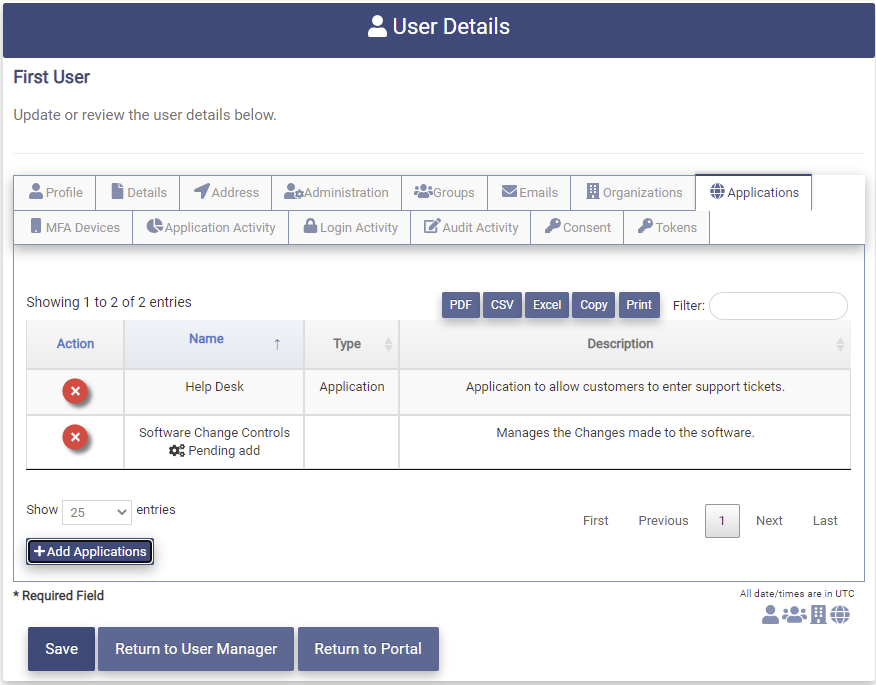Go to First page of results

point(596,521)
